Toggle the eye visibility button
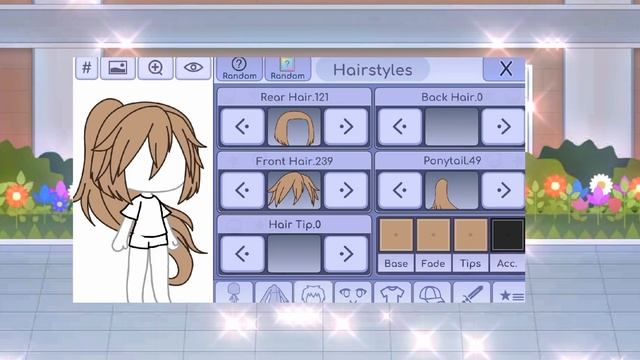The width and height of the screenshot is (640, 360). coord(193,68)
